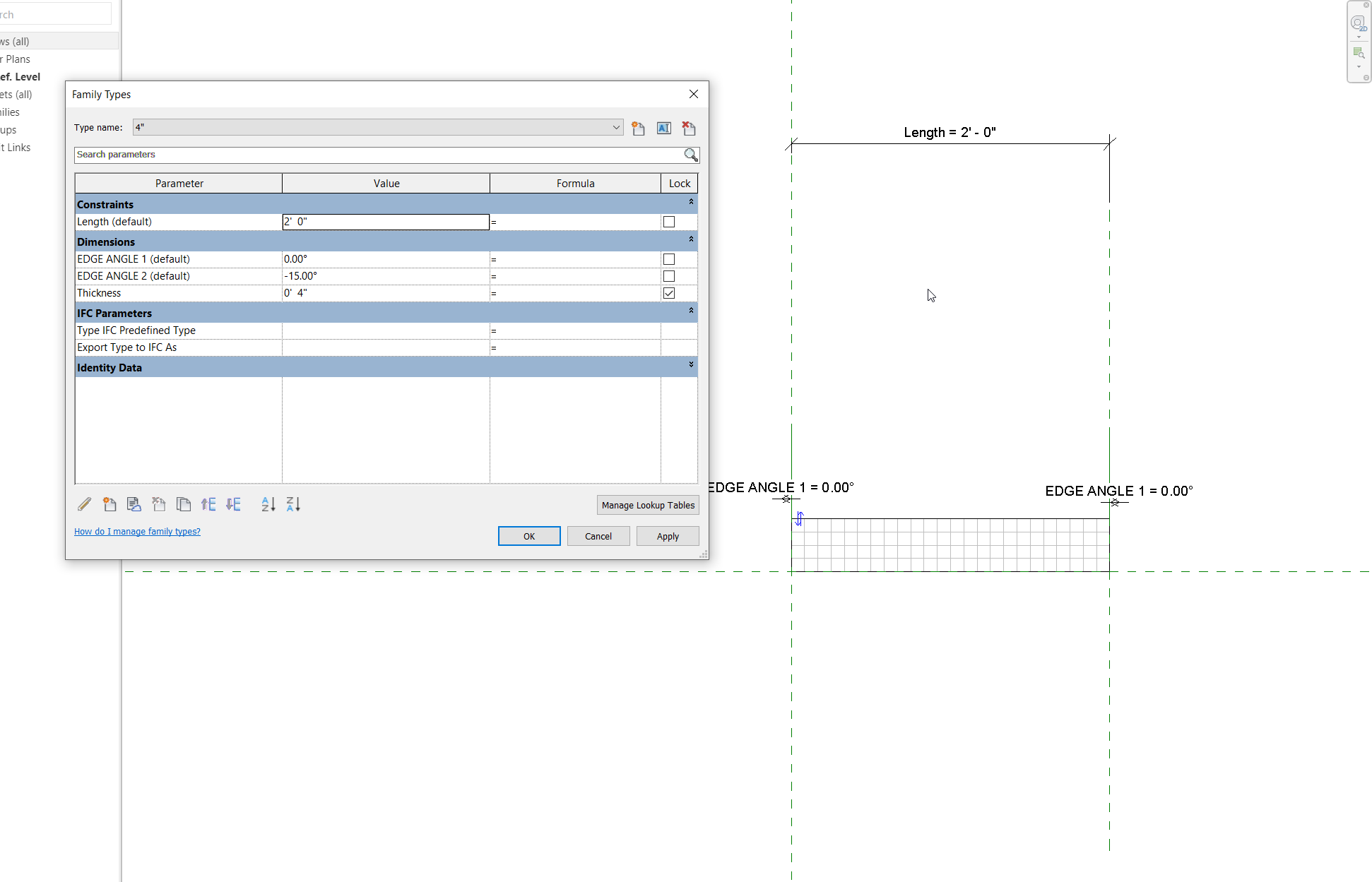Uncheck the lock checkbox for Thickness
The width and height of the screenshot is (1372, 882).
pyautogui.click(x=669, y=293)
